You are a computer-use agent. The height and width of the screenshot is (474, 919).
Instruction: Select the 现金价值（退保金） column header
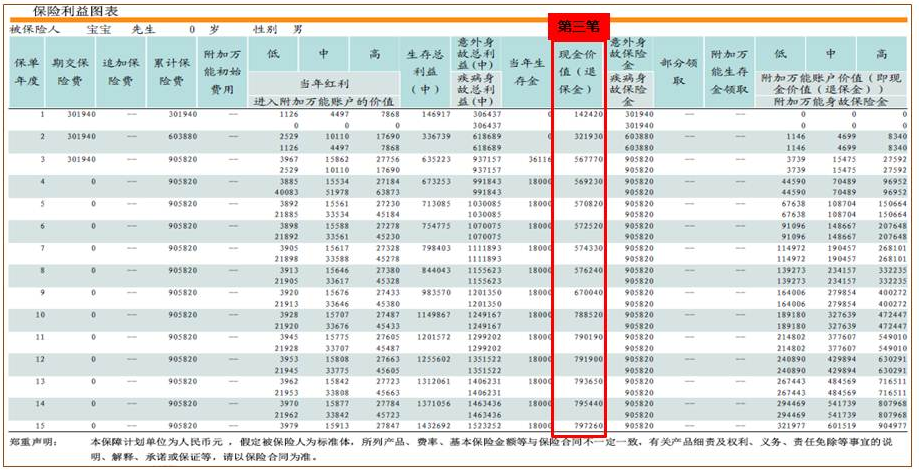pos(578,73)
